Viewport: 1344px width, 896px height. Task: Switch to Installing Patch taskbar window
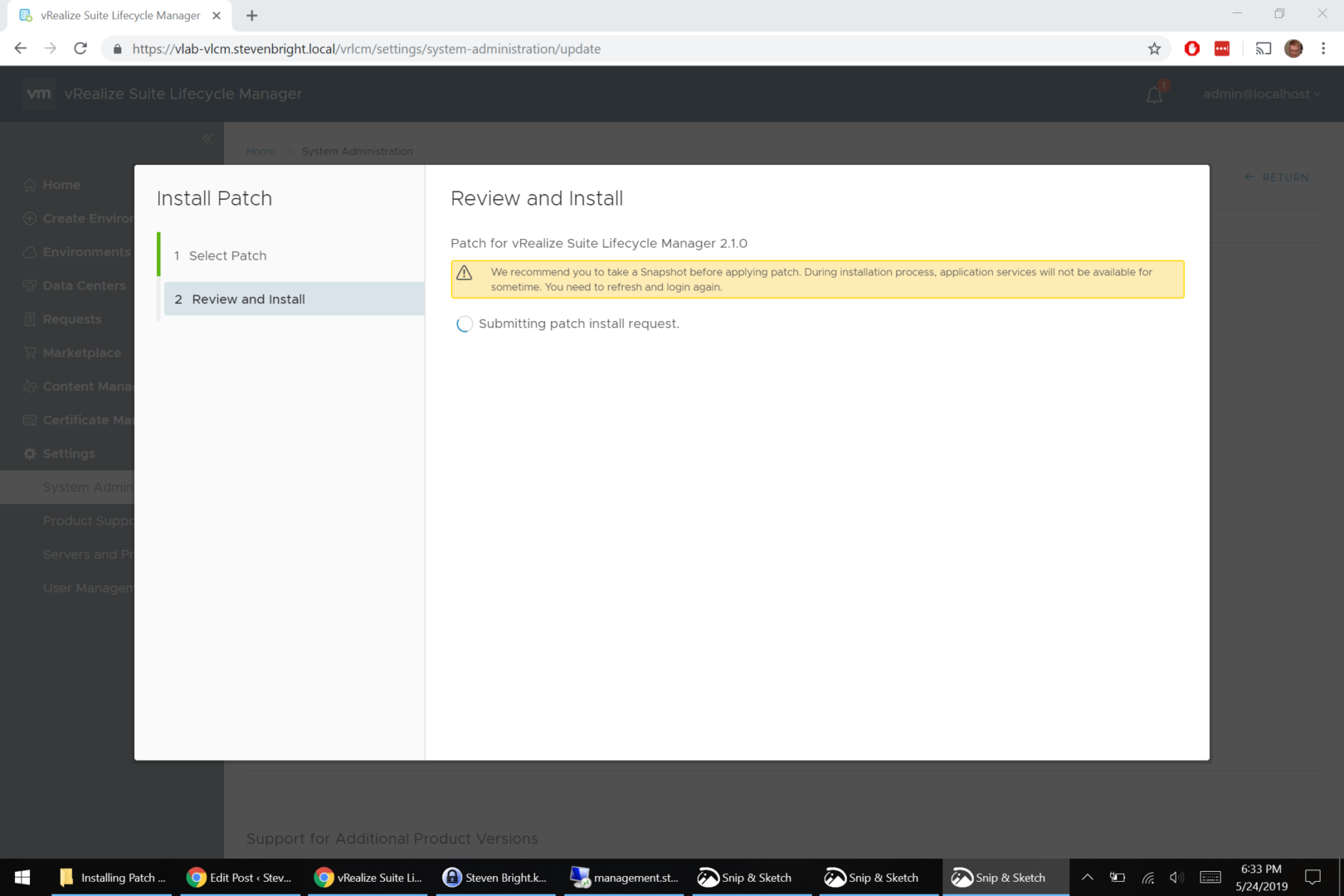pyautogui.click(x=113, y=877)
